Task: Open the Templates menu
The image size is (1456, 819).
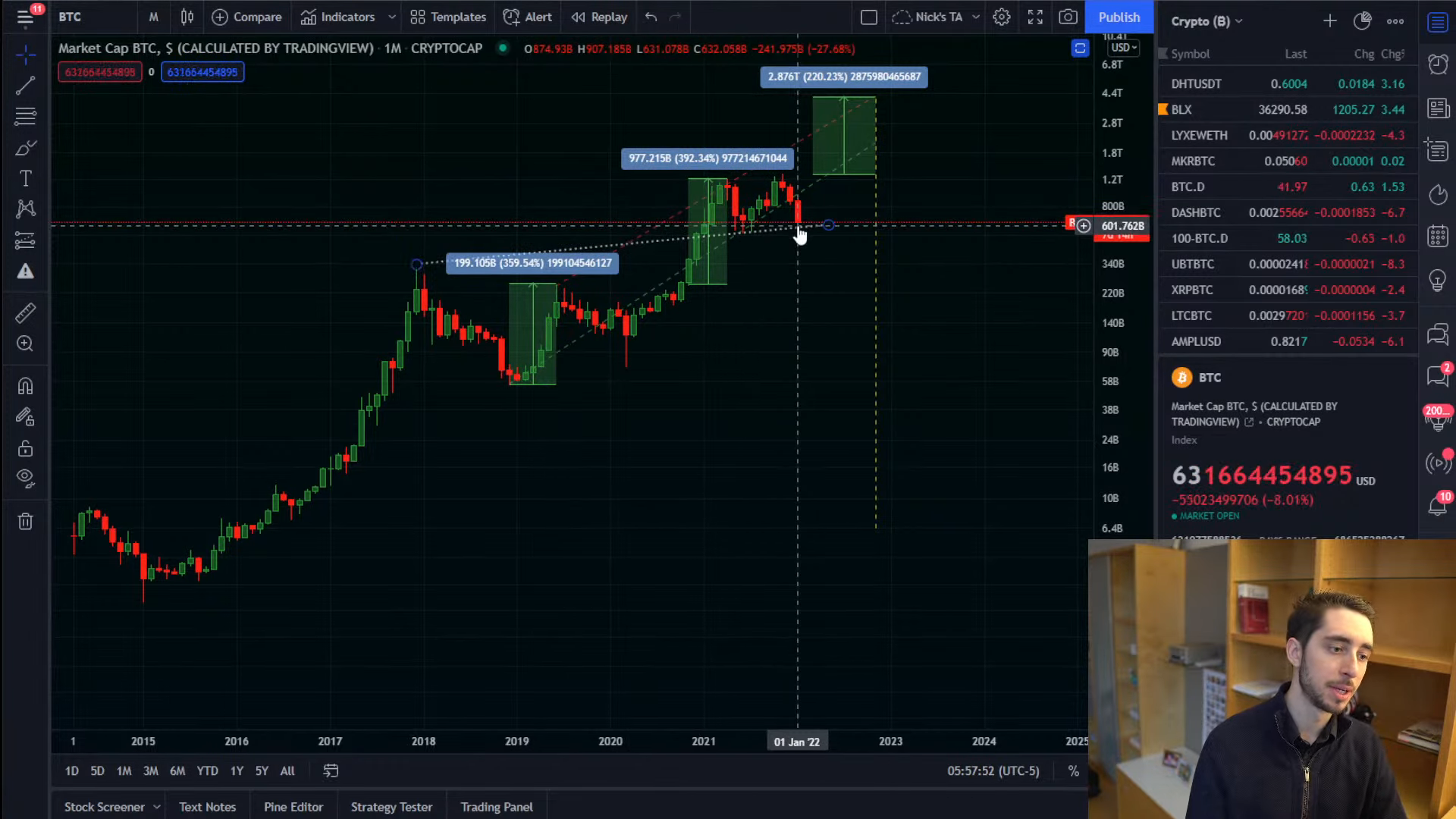Action: pyautogui.click(x=448, y=17)
